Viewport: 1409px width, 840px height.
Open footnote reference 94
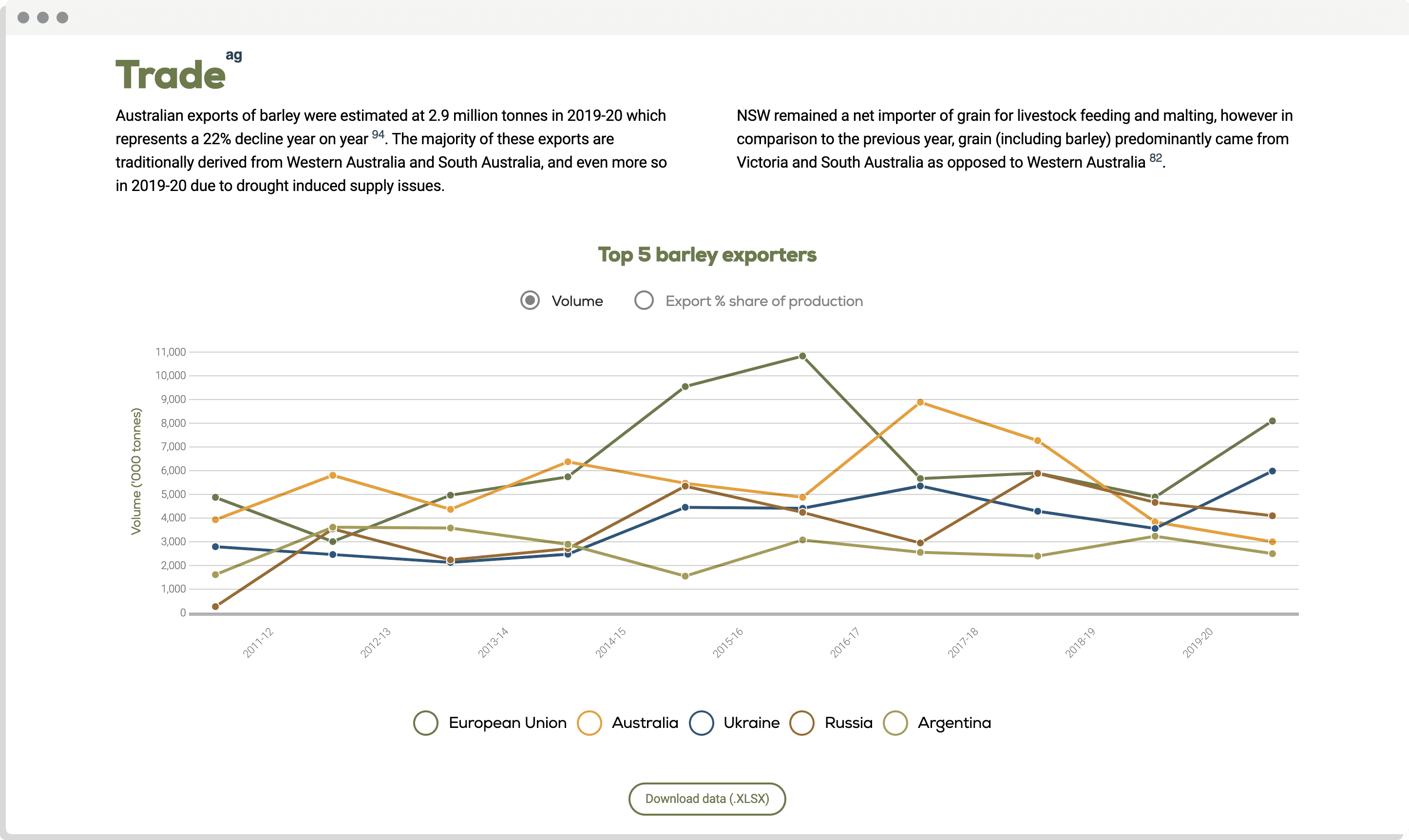[378, 134]
